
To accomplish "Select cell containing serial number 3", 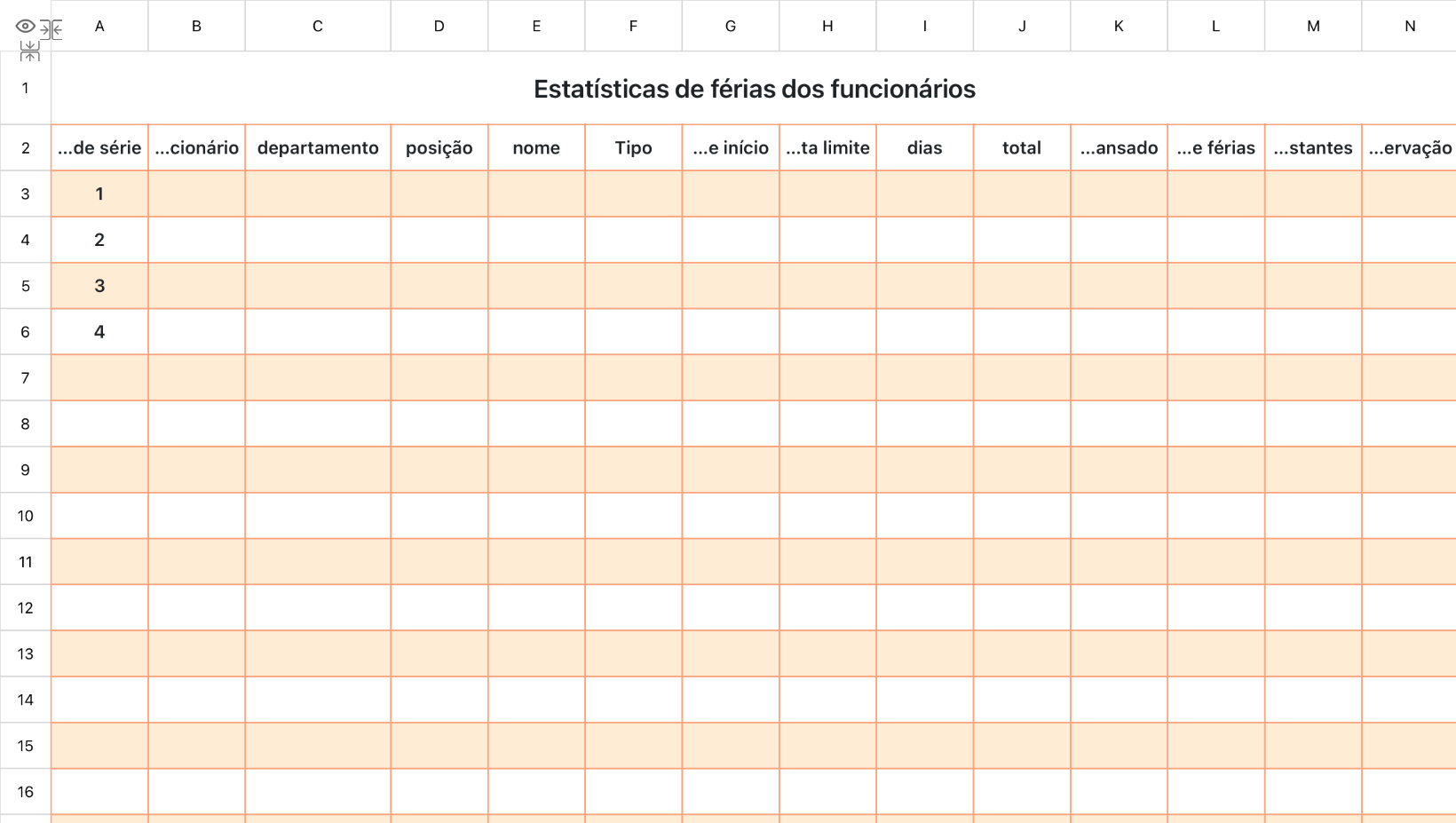I will pos(99,286).
